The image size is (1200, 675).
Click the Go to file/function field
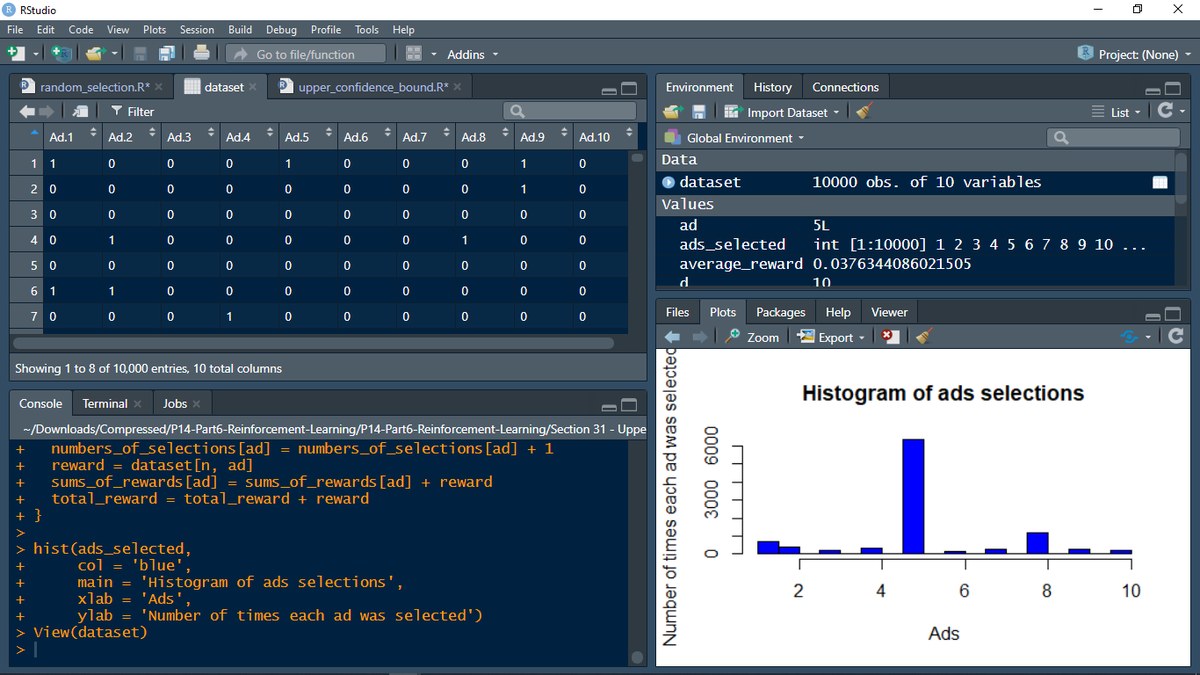[305, 54]
